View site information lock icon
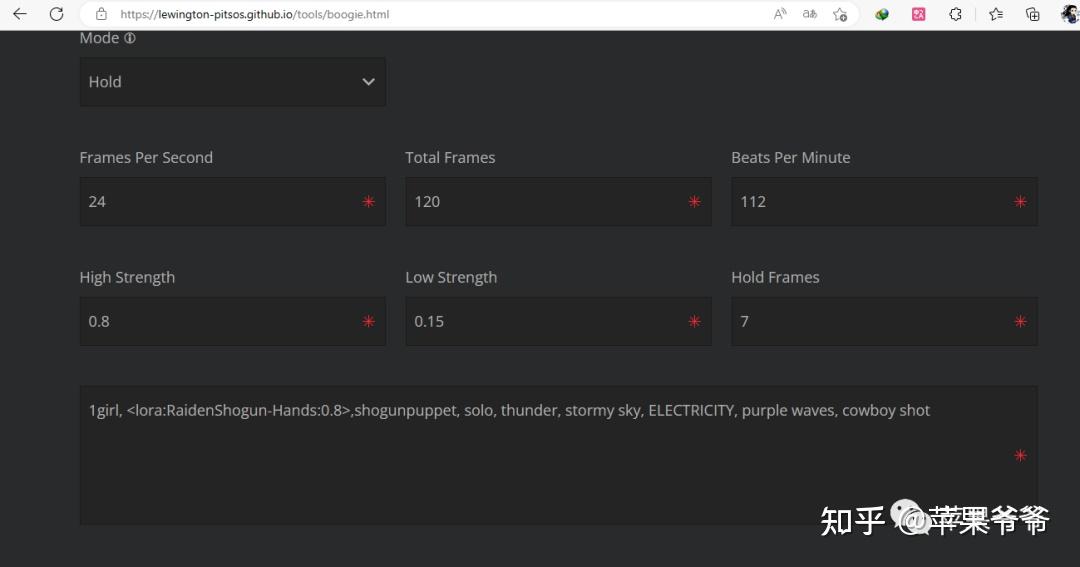Screen dimensions: 1080x567 point(101,14)
